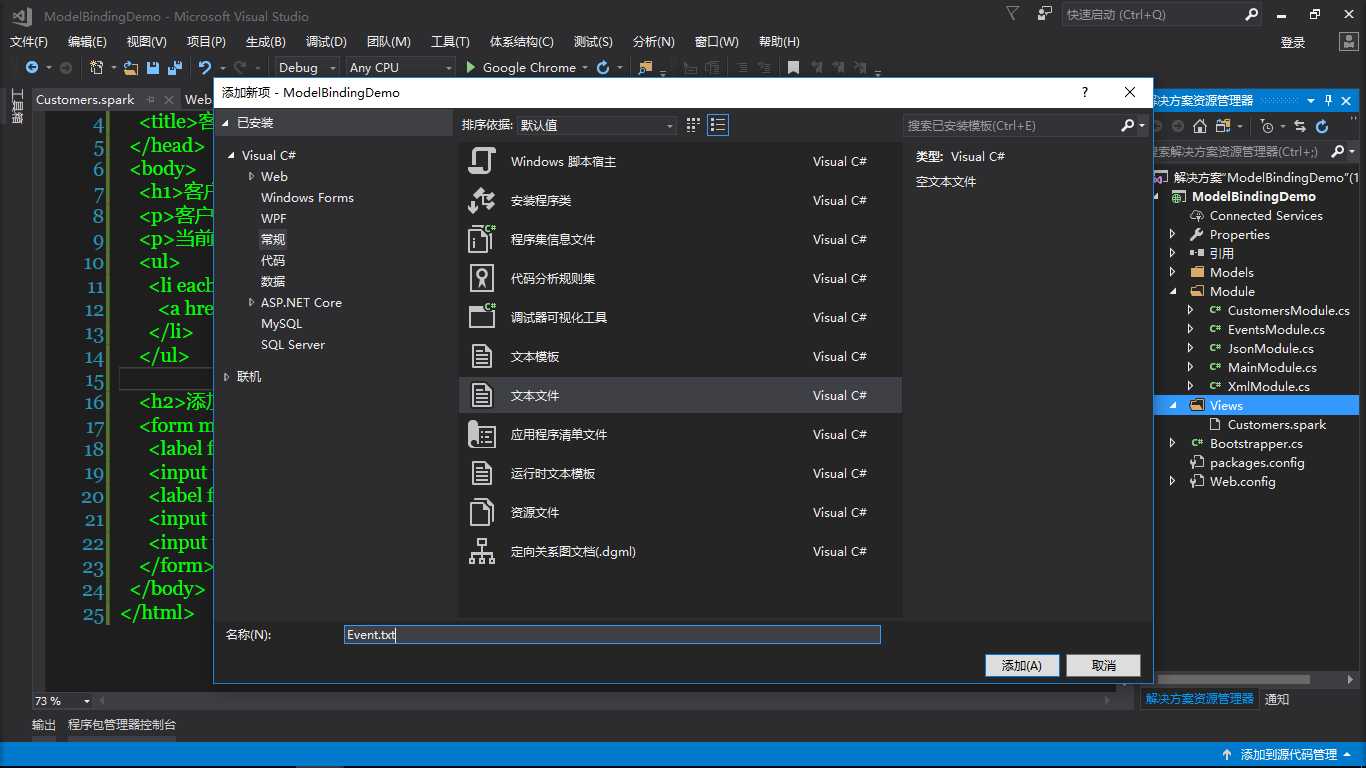Screen dimensions: 1366x768
Task: Click the 登录 link
Action: pos(1293,42)
